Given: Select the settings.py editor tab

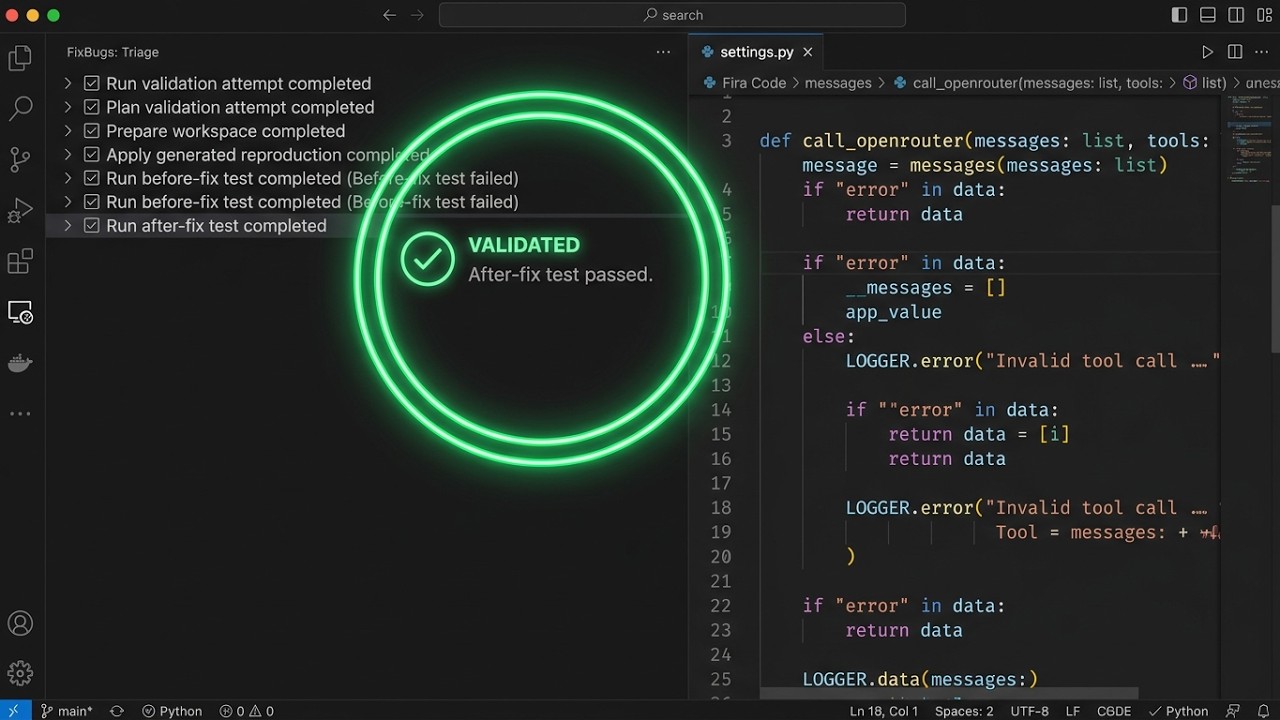Looking at the screenshot, I should 756,52.
